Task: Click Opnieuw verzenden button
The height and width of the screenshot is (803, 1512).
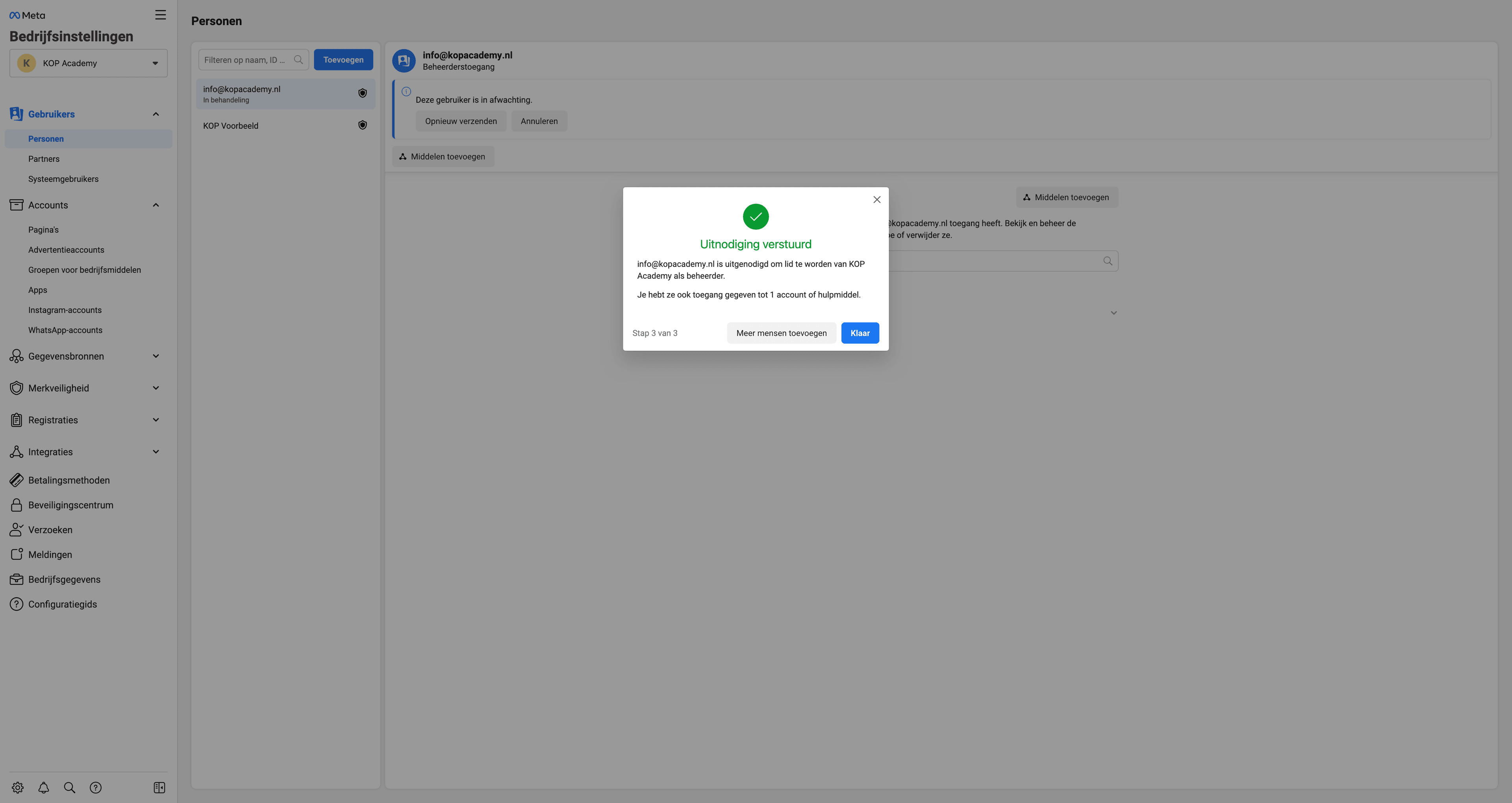Action: pyautogui.click(x=461, y=121)
